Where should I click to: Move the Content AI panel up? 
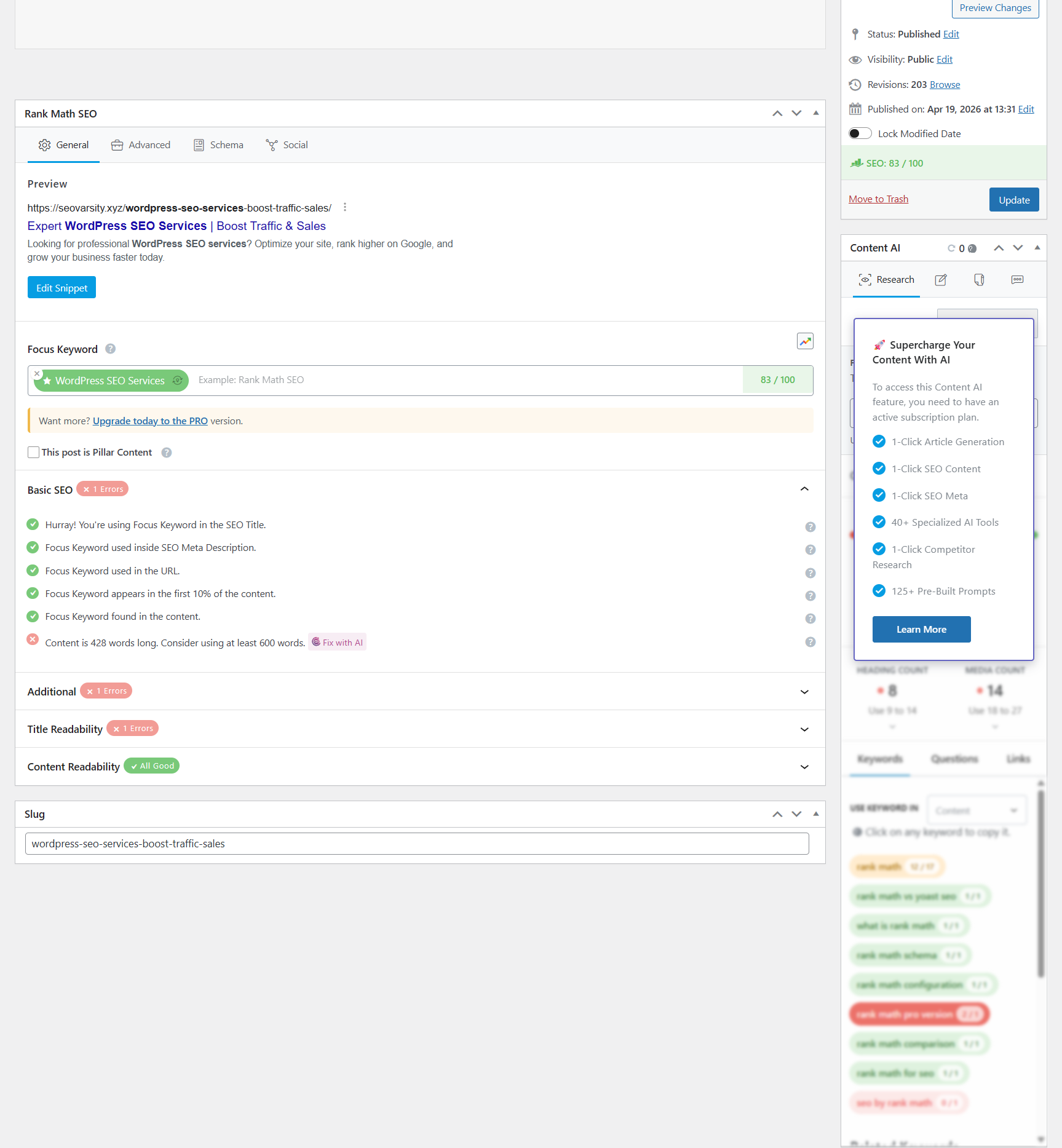coord(999,248)
